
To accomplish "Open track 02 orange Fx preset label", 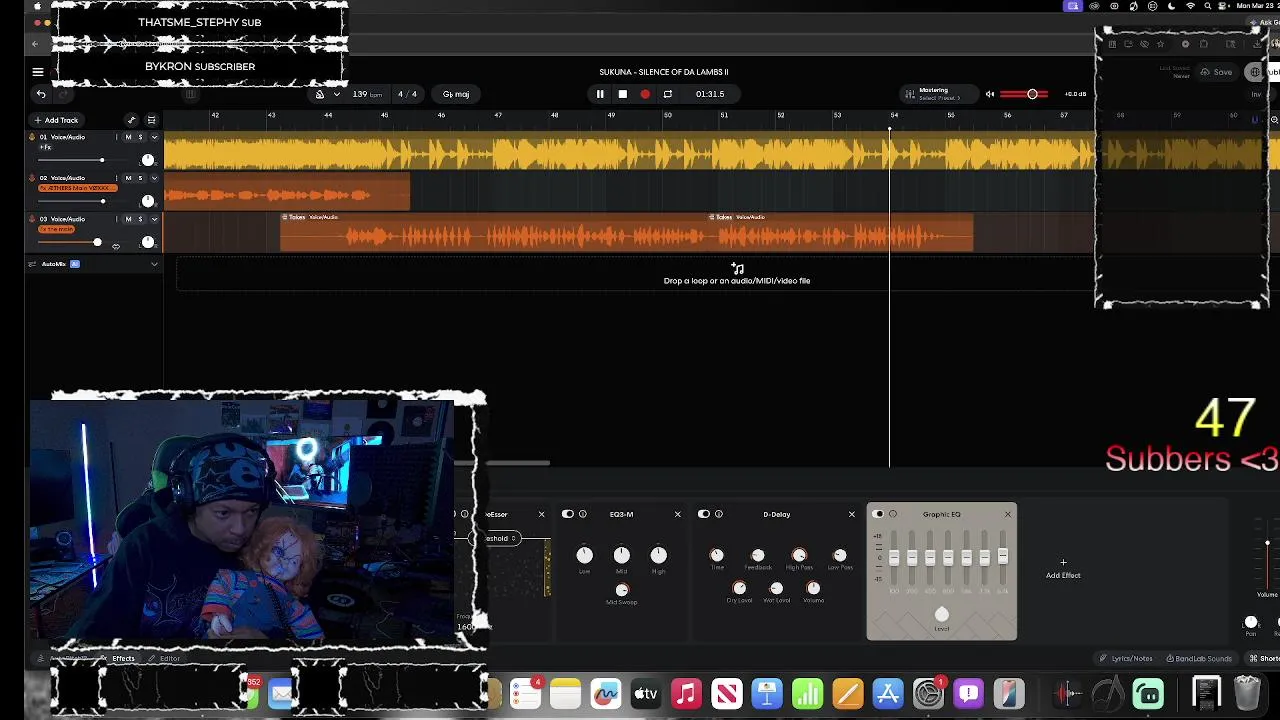I will tap(78, 188).
